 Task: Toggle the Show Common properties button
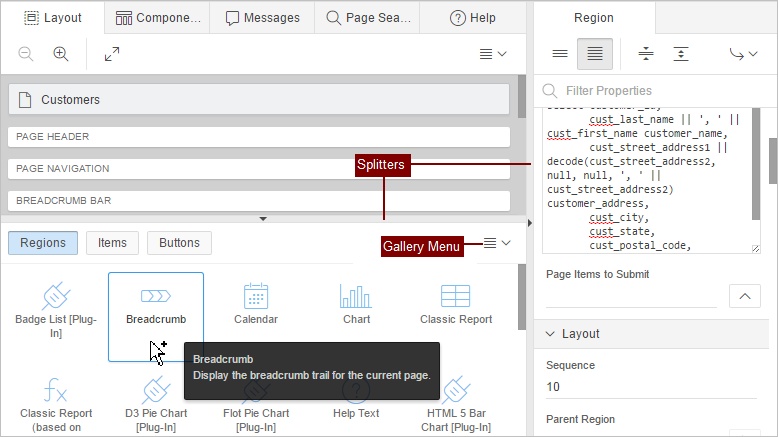point(560,54)
